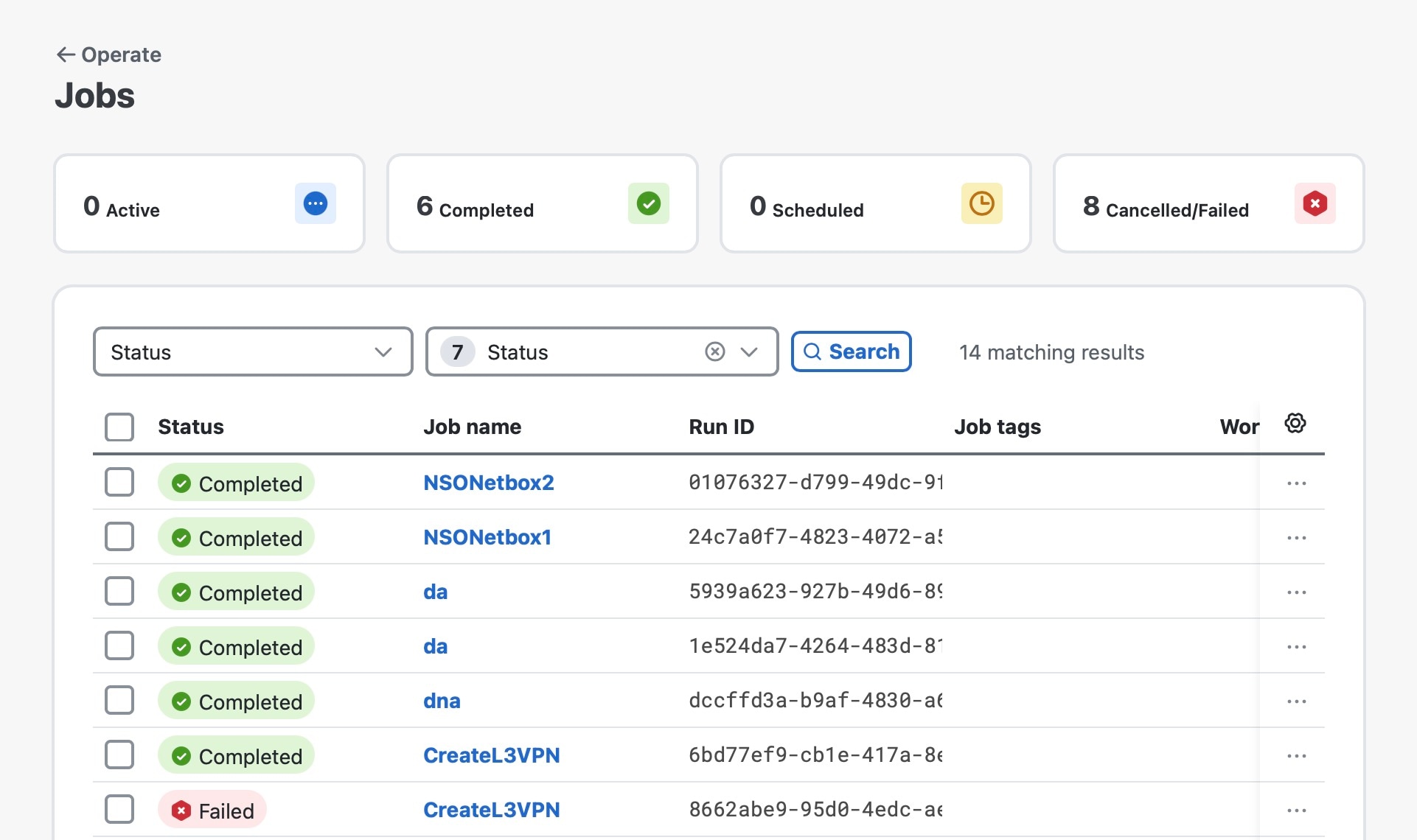Click Run ID dccffd3a-b9af-4830 cell

pos(816,700)
